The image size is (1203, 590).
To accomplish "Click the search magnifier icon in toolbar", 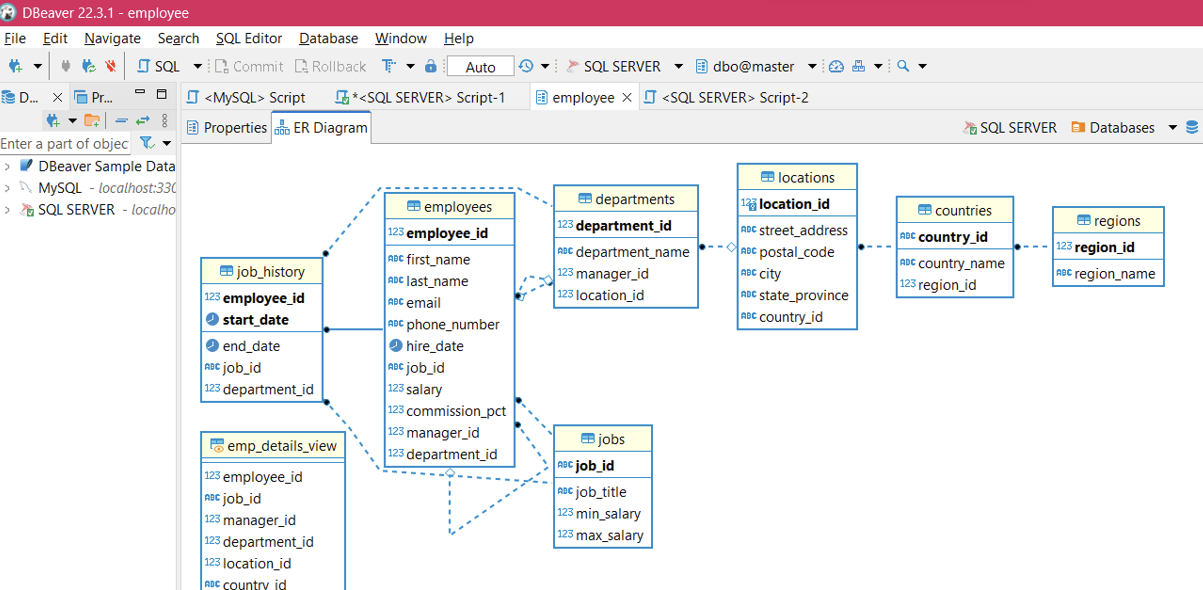I will (x=903, y=67).
